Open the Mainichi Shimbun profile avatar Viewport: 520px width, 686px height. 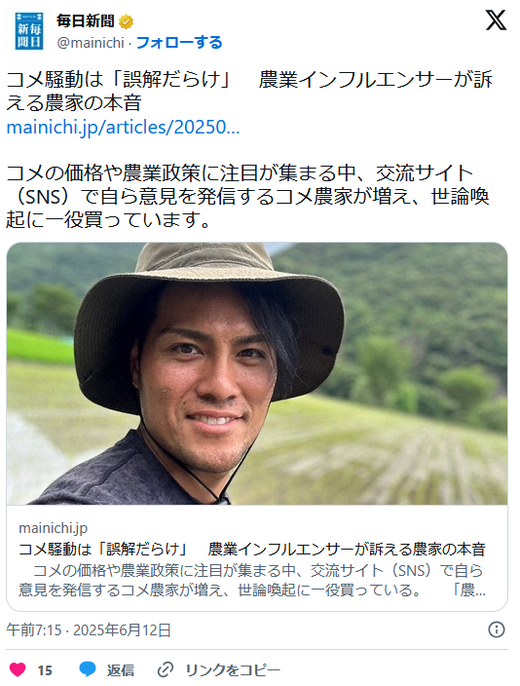tap(29, 31)
